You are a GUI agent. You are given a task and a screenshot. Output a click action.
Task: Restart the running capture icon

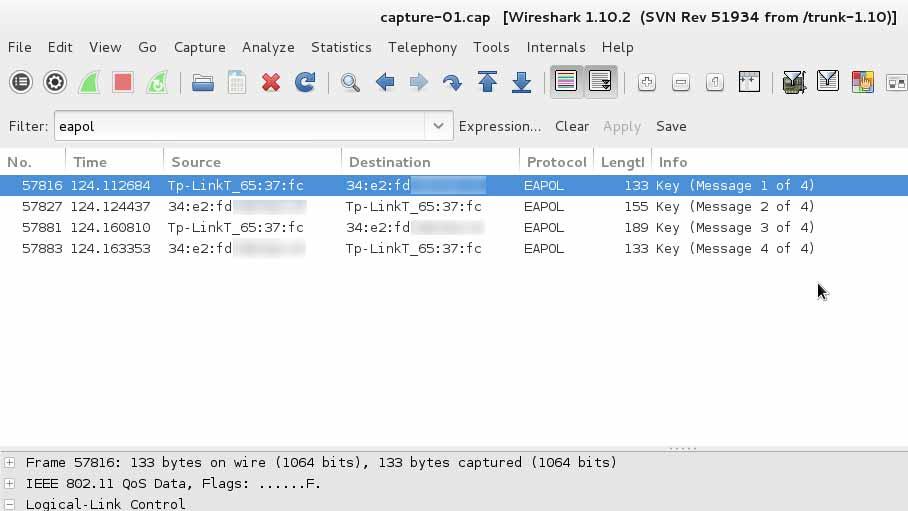[157, 82]
